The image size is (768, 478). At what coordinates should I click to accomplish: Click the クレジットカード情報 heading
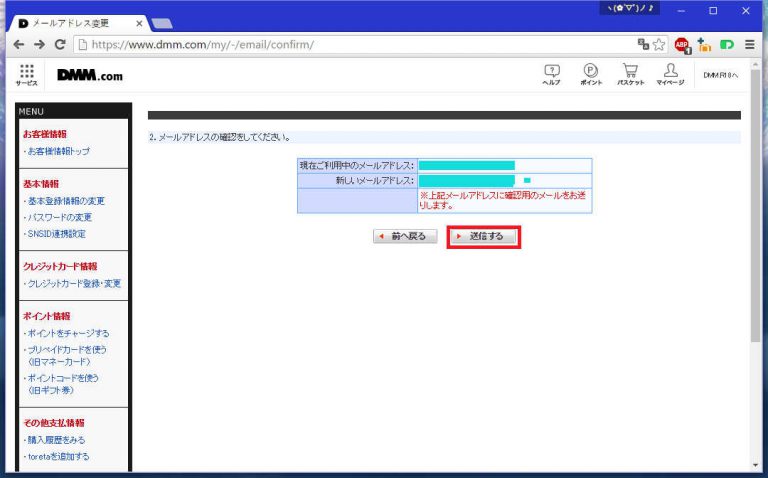tap(60, 266)
